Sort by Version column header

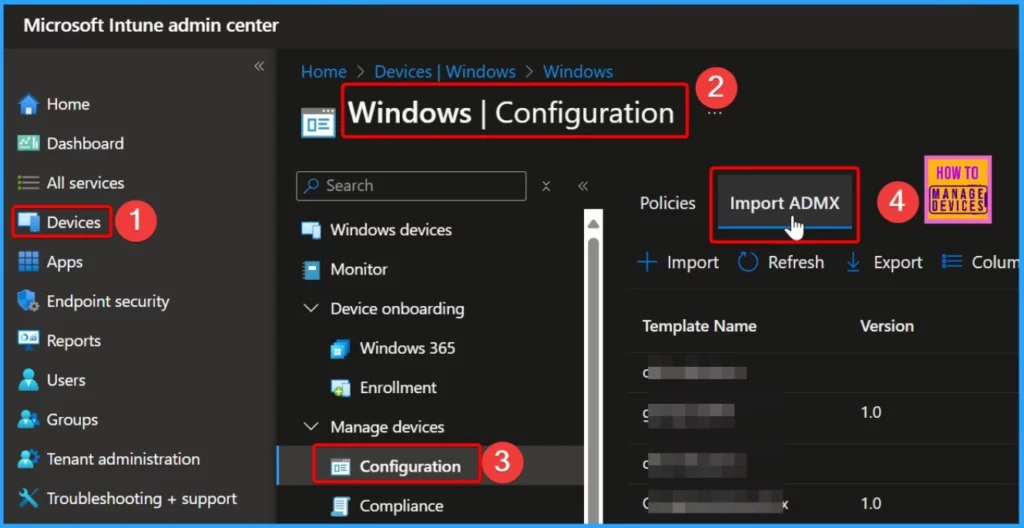click(886, 326)
